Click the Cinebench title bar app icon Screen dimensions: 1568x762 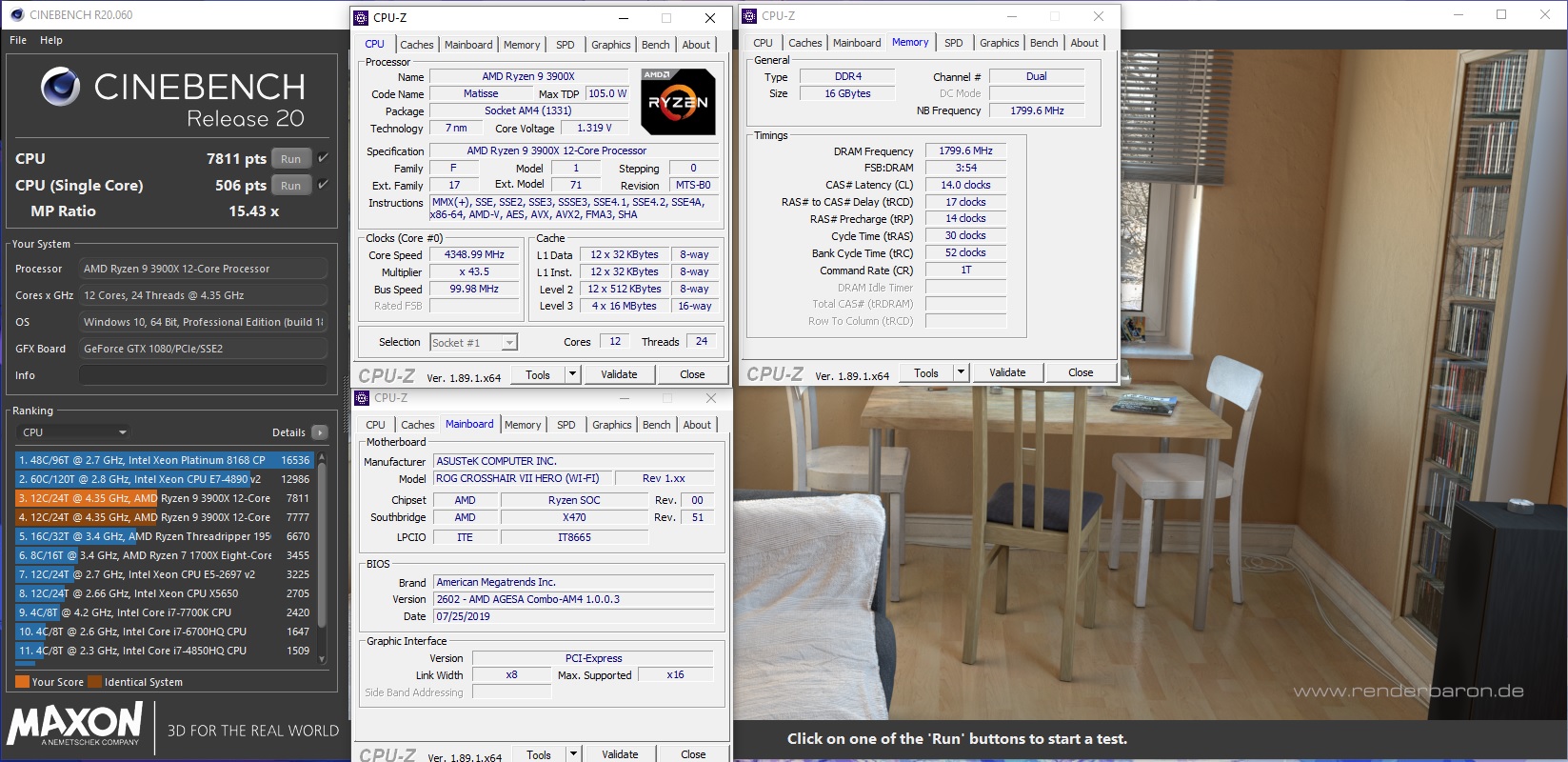click(x=16, y=14)
